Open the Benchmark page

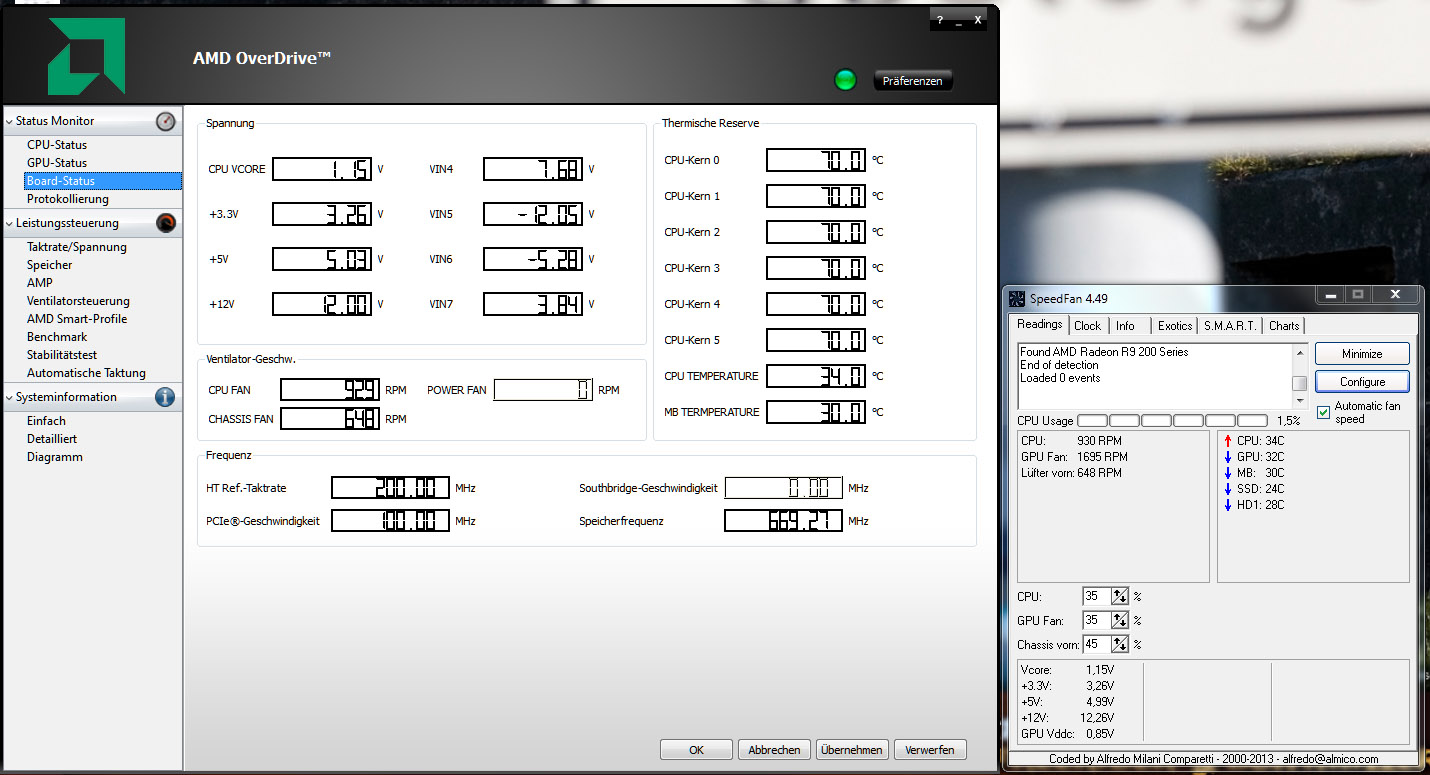point(57,337)
